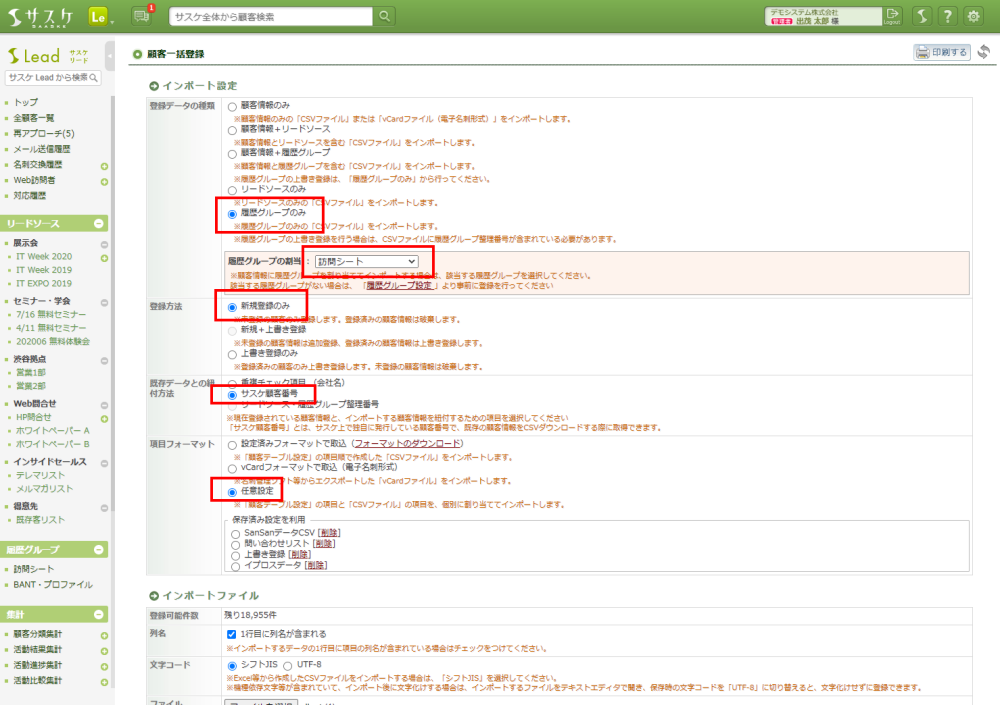Click the notification message icon with badge

click(x=141, y=16)
